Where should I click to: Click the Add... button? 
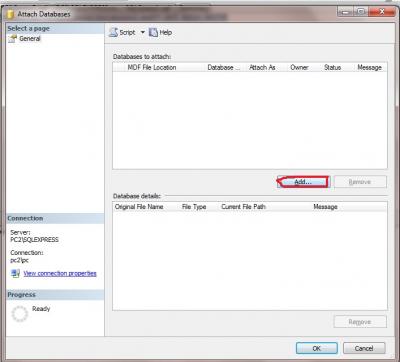pos(303,182)
